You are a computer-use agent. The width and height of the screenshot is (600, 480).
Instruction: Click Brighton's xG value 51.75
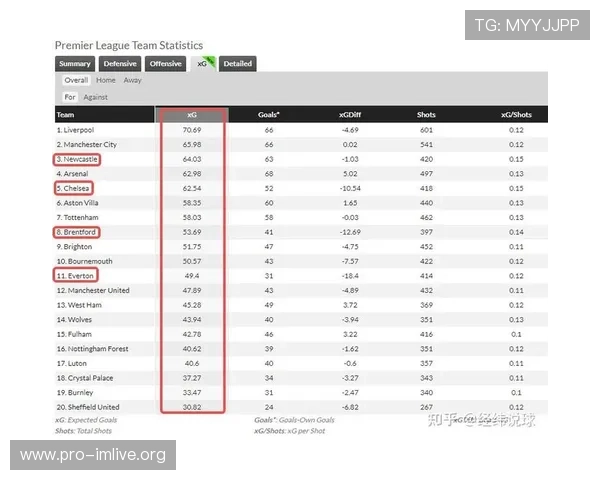tap(192, 247)
